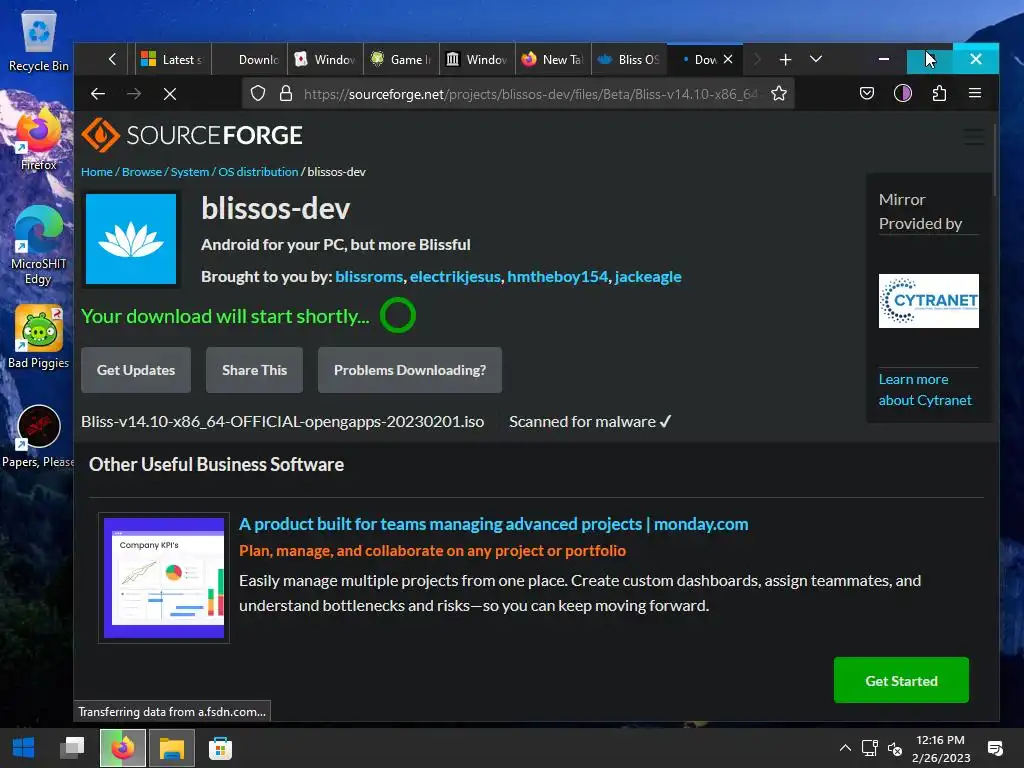Open the electrikjesus contributor link

[455, 277]
